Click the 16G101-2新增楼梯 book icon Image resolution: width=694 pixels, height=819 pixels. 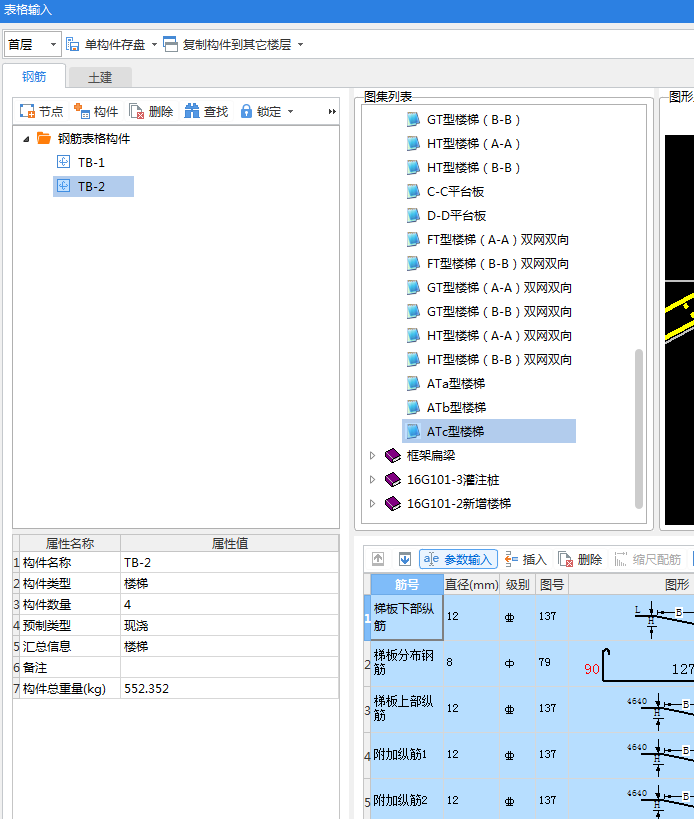(393, 504)
